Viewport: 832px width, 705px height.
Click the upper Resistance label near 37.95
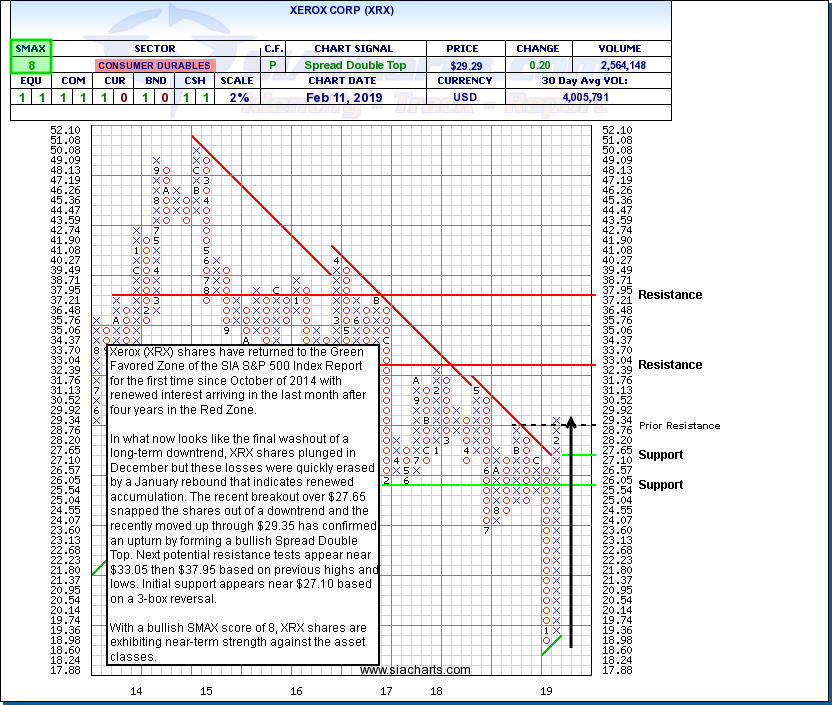tap(670, 295)
